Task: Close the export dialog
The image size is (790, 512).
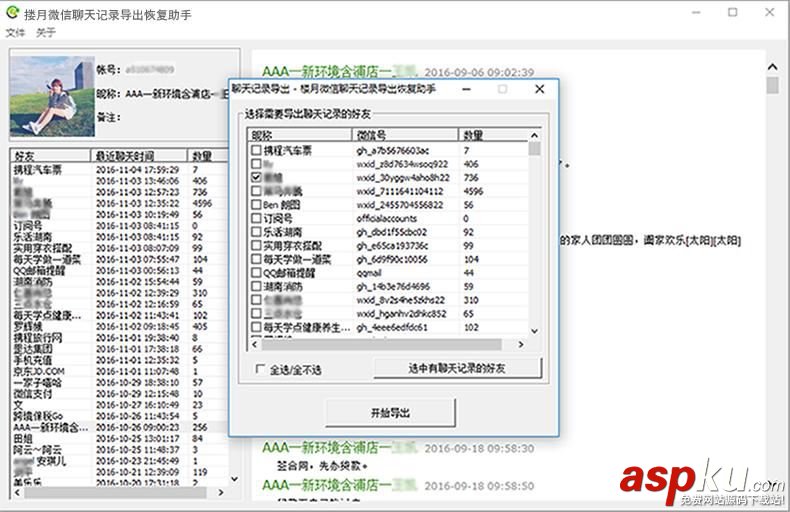Action: [540, 89]
